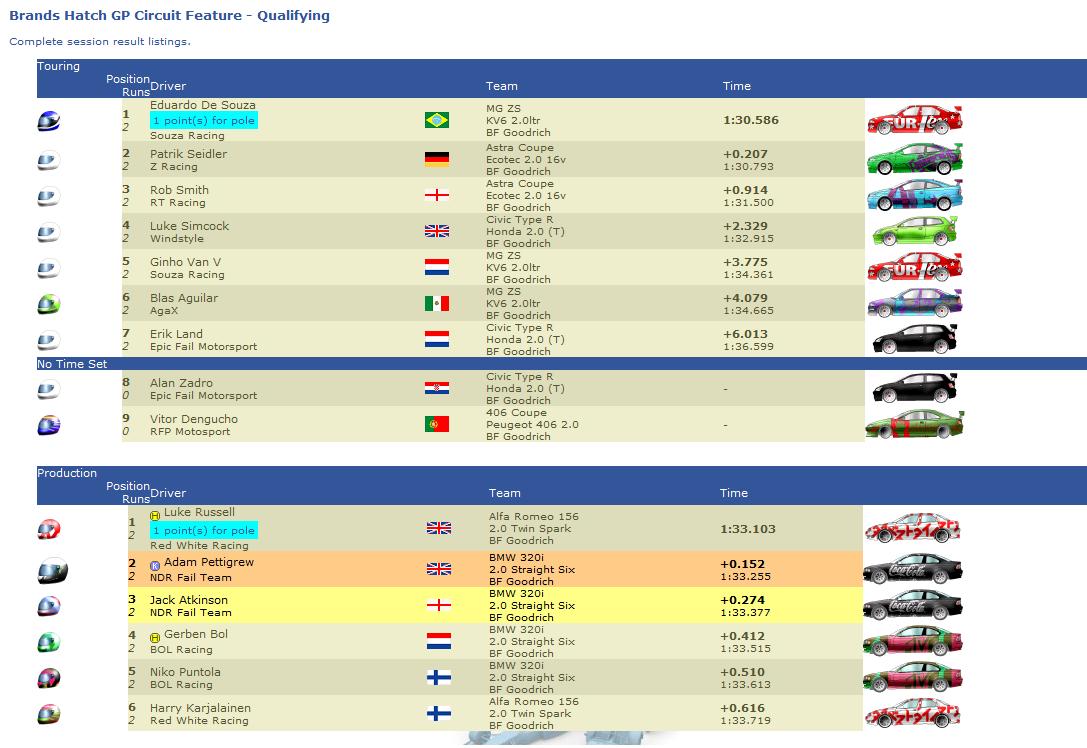Open driver Harry Karjalainen's profile
Screen dimensions: 1087x748
pos(200,708)
